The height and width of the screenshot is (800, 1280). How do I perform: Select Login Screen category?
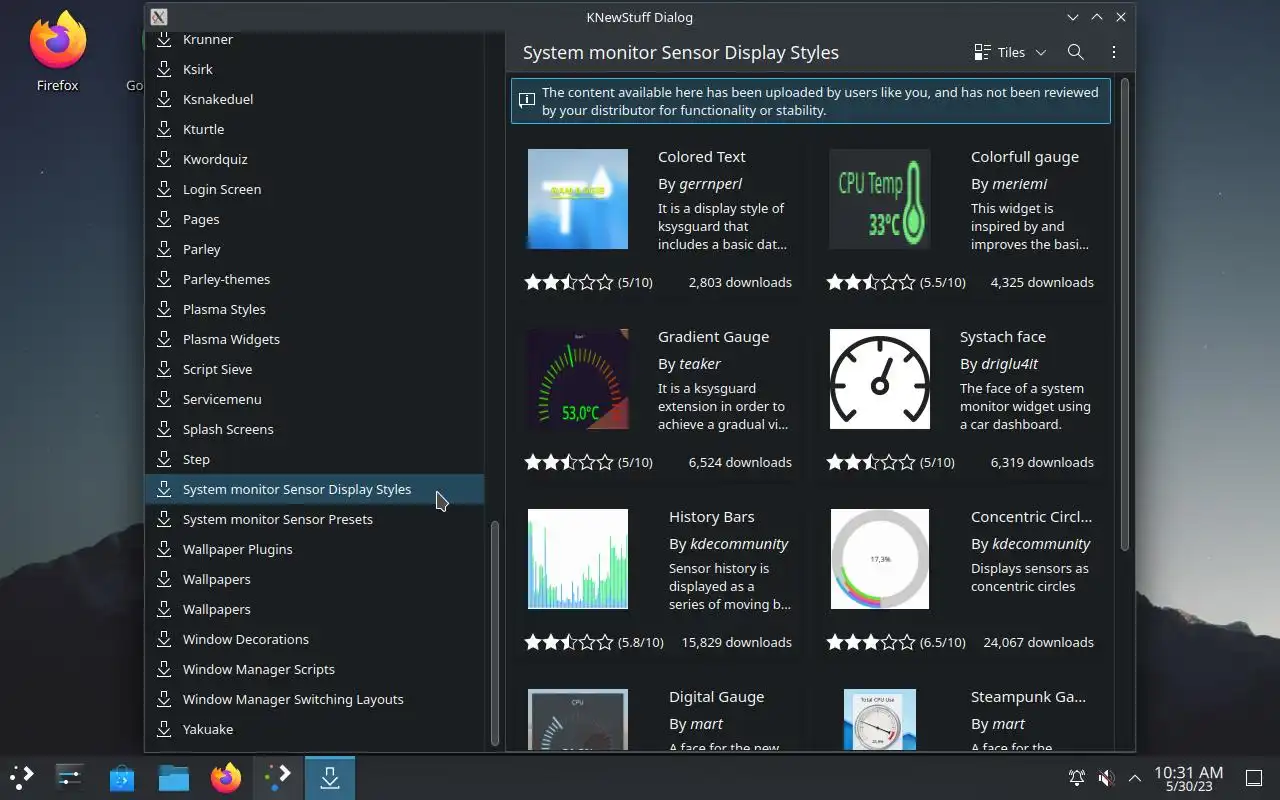tap(314, 189)
